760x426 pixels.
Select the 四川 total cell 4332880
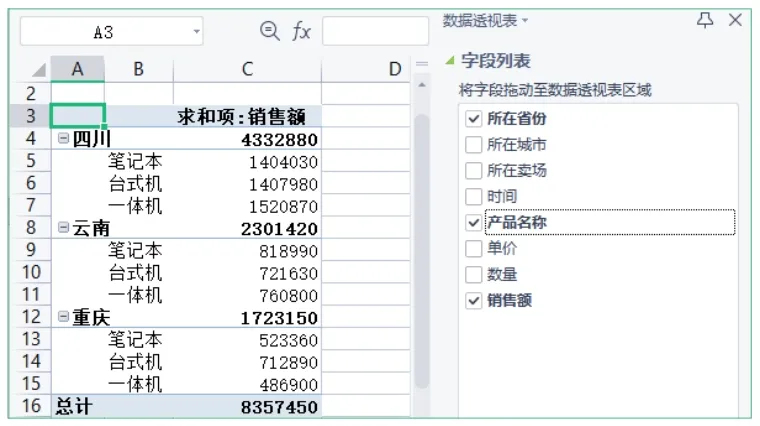click(x=247, y=139)
